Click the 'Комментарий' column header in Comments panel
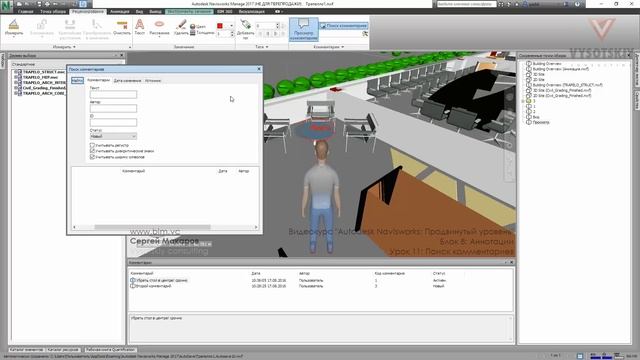 (142, 273)
